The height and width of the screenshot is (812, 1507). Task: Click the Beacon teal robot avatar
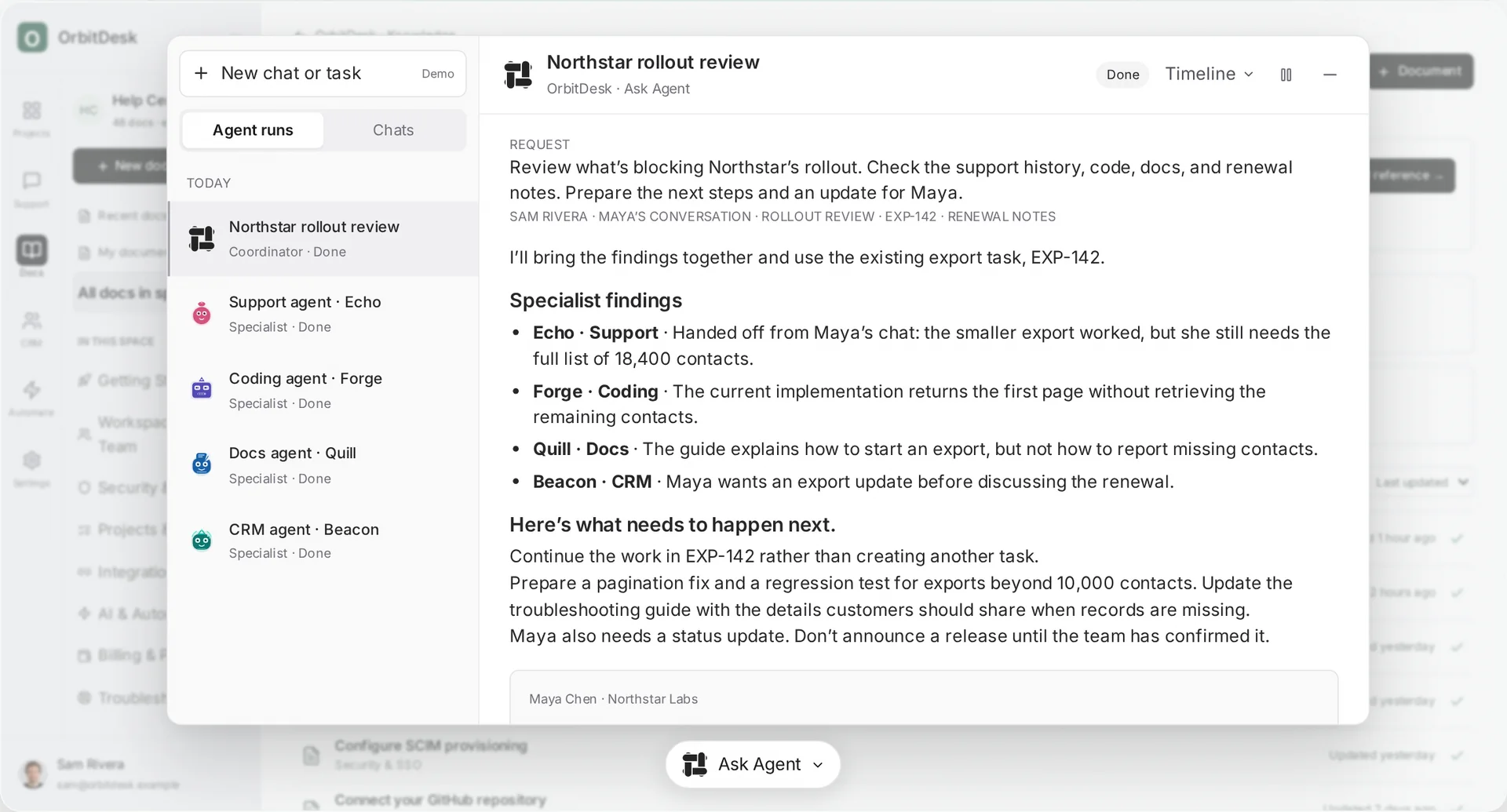[202, 540]
